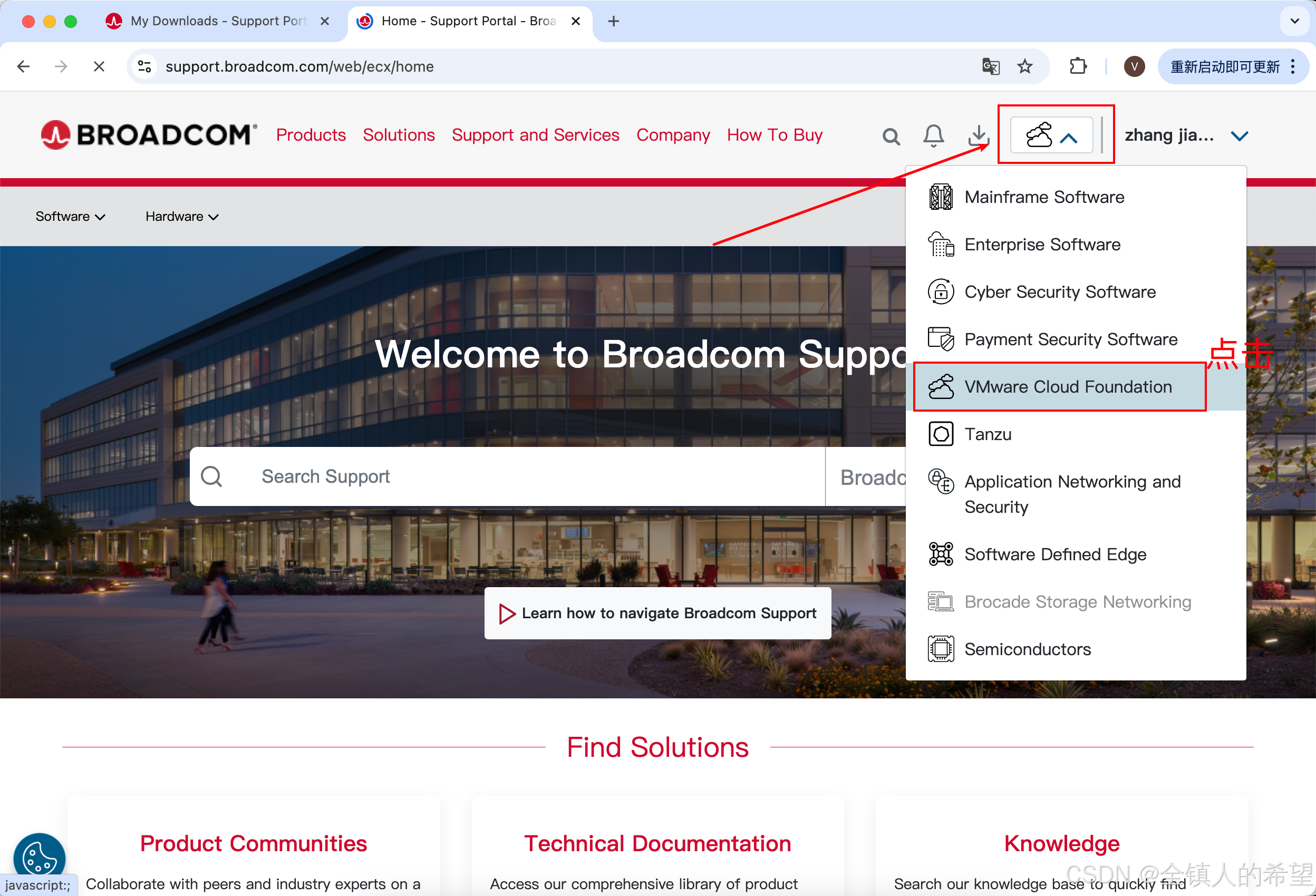Click the Semiconductors chip icon
This screenshot has height=896, width=1316.
[x=941, y=650]
